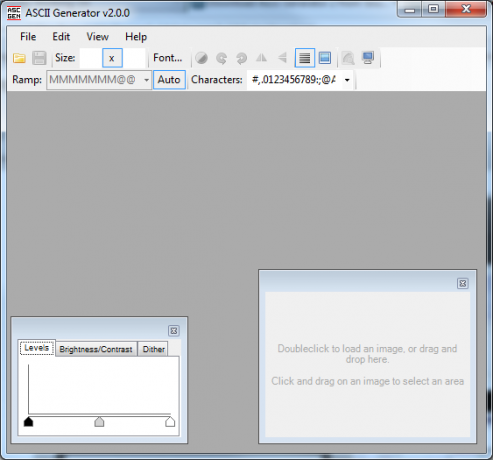
Task: Toggle the Auto ramp button
Action: (169, 80)
